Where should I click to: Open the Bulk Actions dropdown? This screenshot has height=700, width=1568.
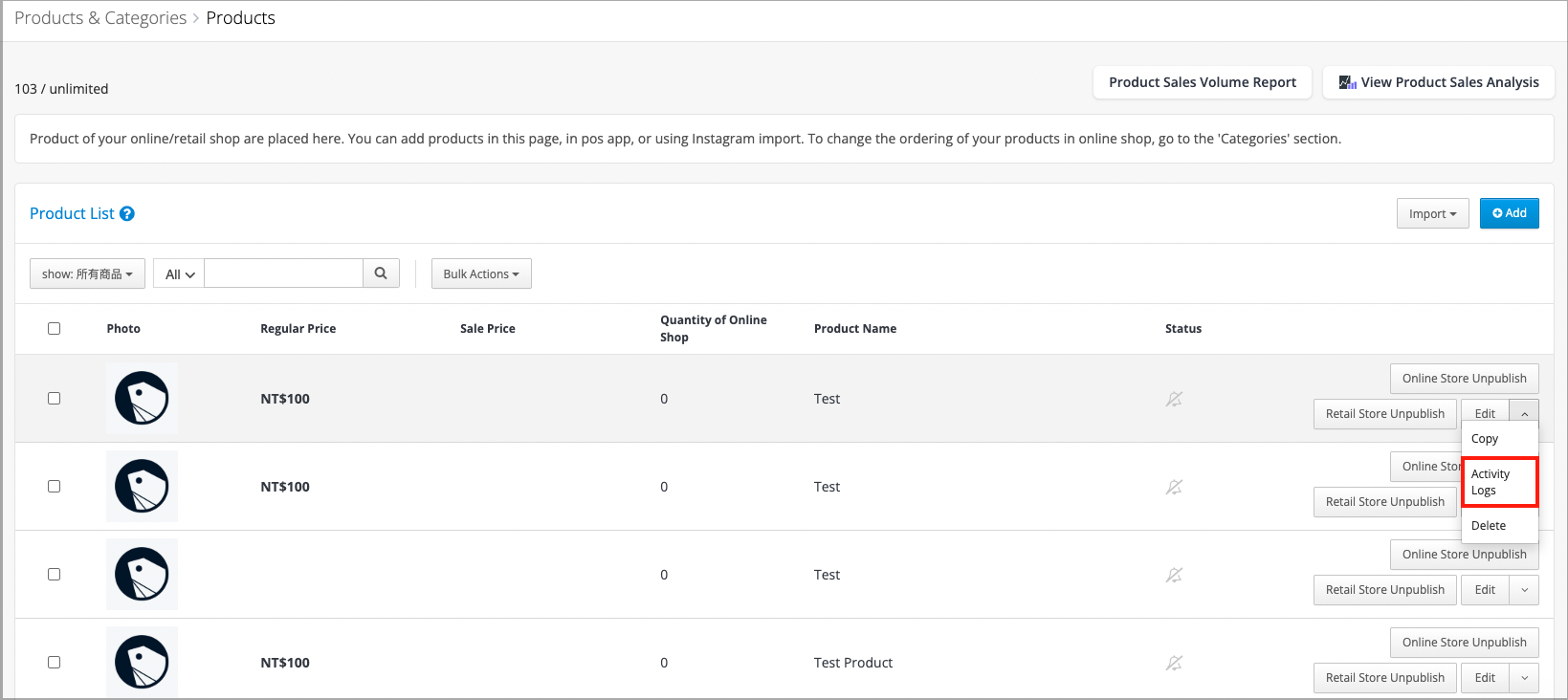click(481, 273)
